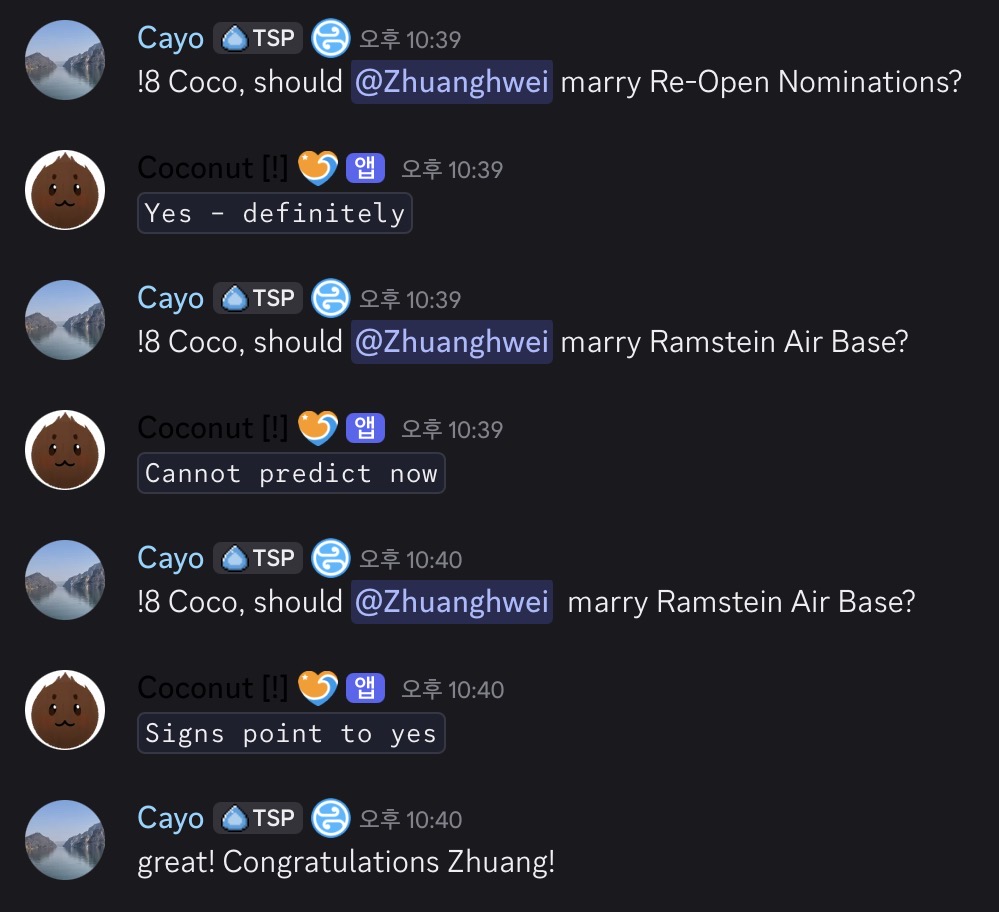Click the TSP server tag in the first message
The image size is (999, 912).
pyautogui.click(x=258, y=38)
